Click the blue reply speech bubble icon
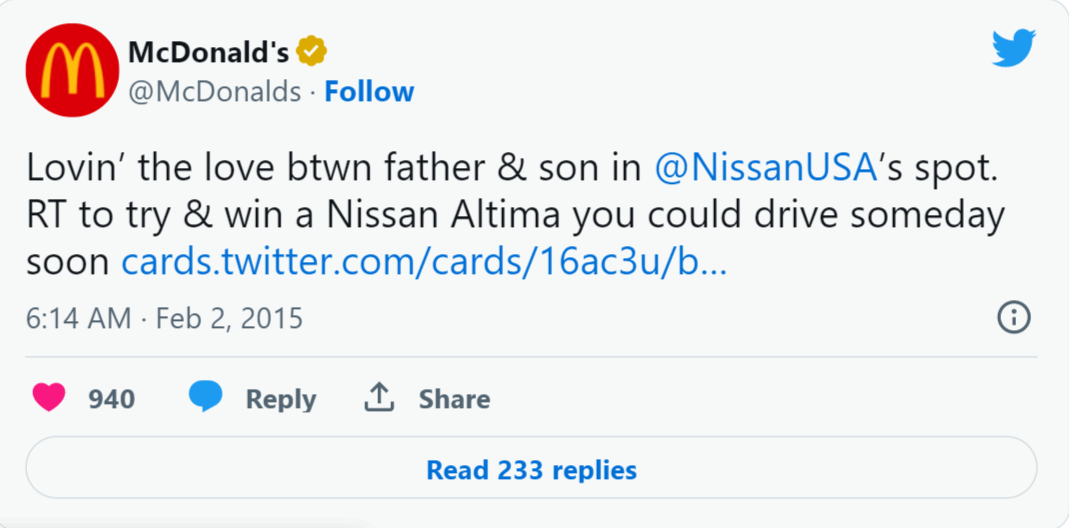This screenshot has height=528, width=1069. [206, 398]
